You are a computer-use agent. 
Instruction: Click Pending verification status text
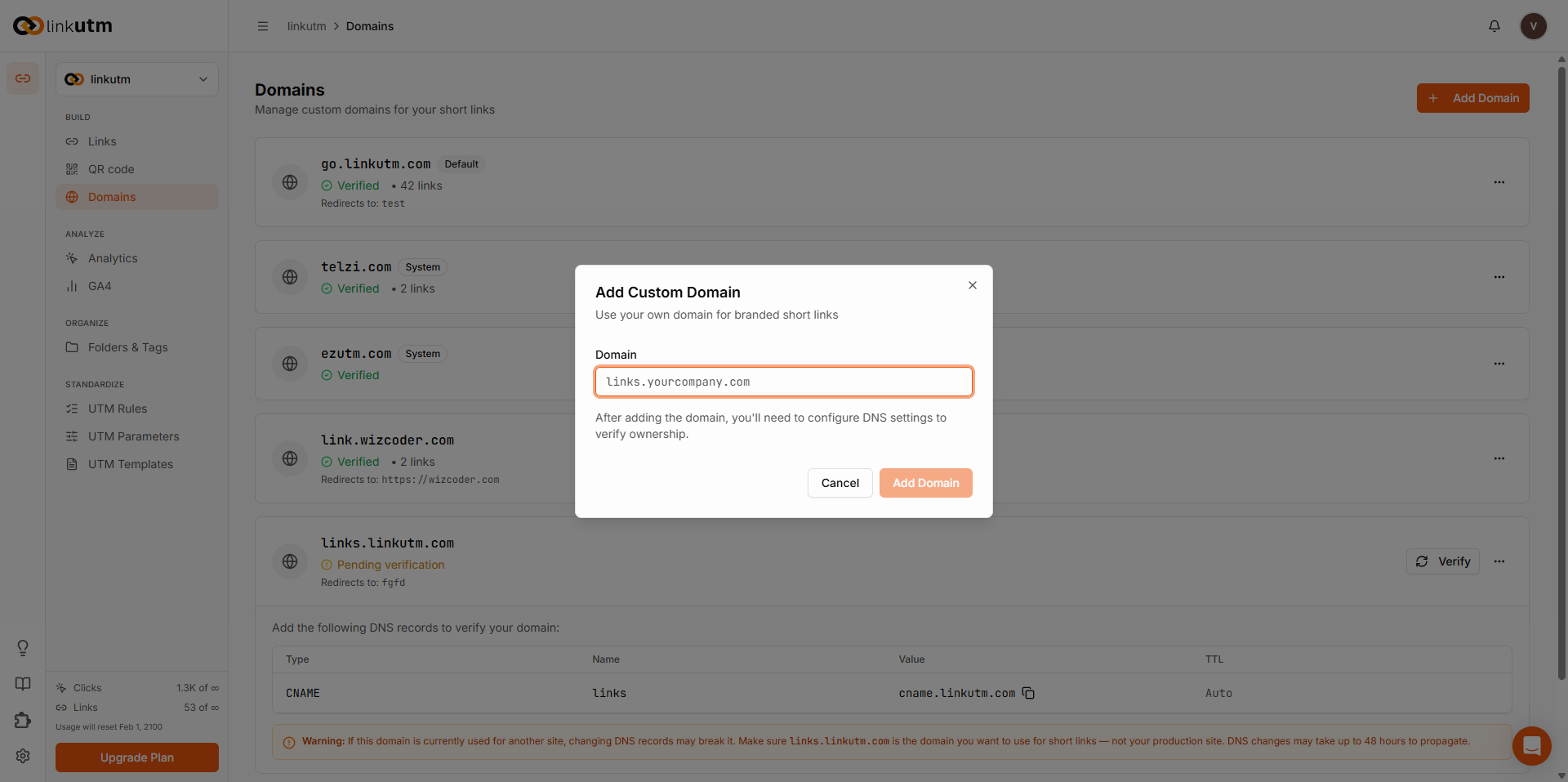[390, 565]
